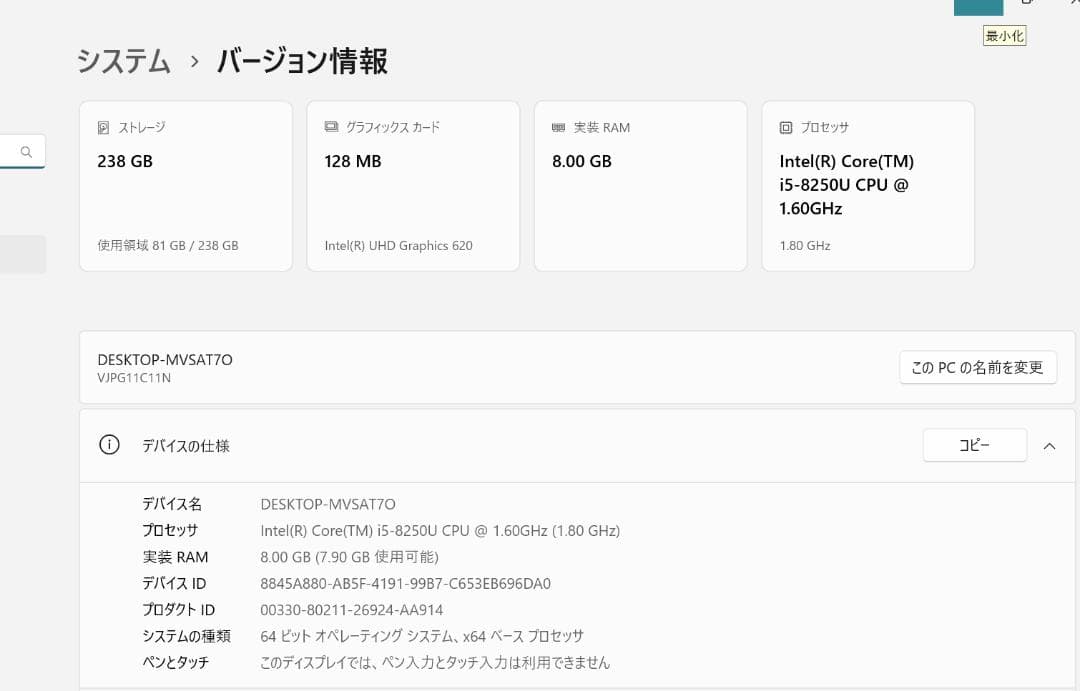Click the minimize icon showing 最小化 tooltip
Screen dimensions: 1080x691
point(979,5)
